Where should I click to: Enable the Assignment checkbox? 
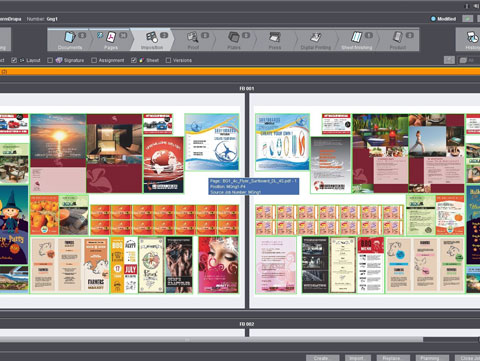94,60
